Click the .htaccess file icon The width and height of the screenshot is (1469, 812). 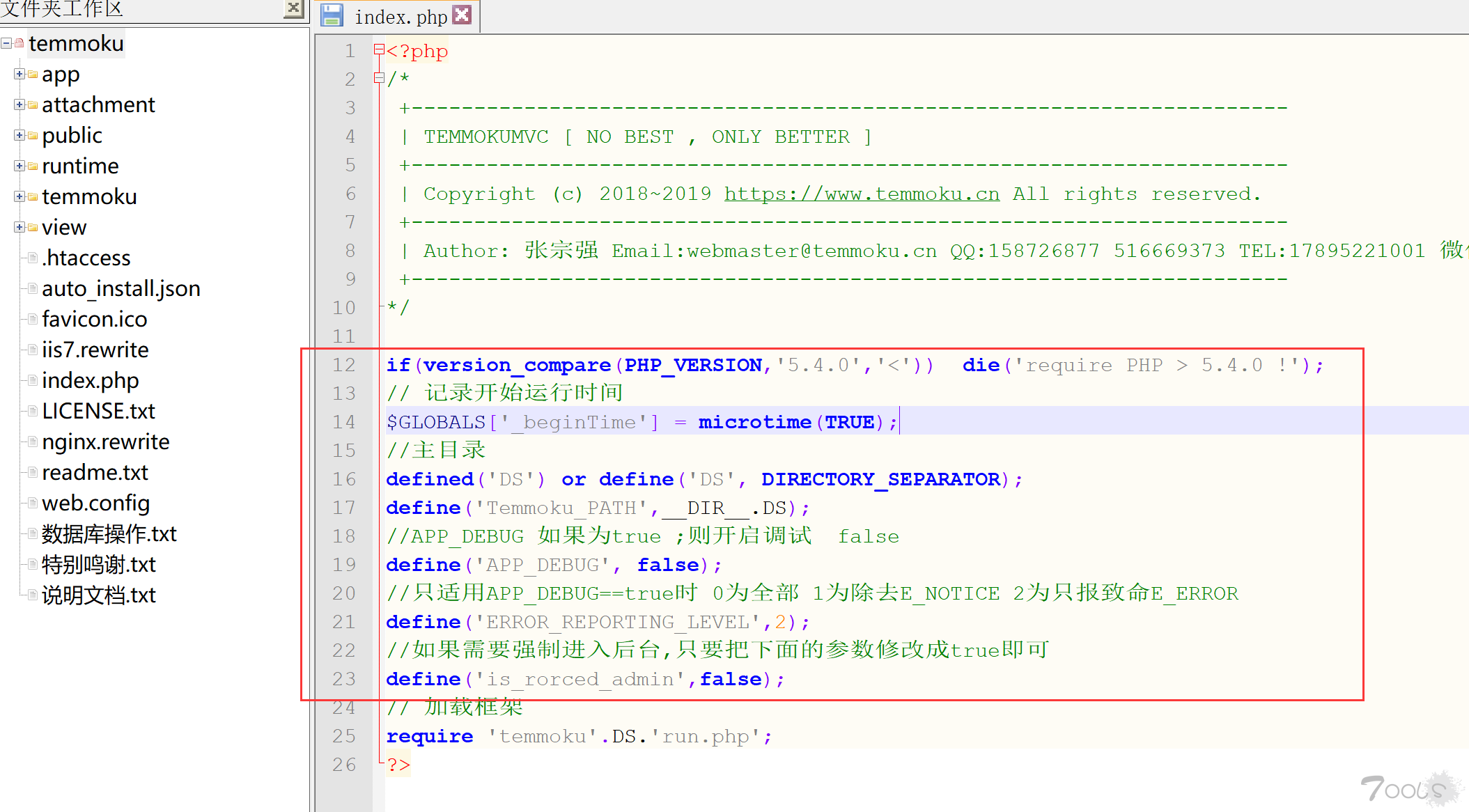pos(32,258)
